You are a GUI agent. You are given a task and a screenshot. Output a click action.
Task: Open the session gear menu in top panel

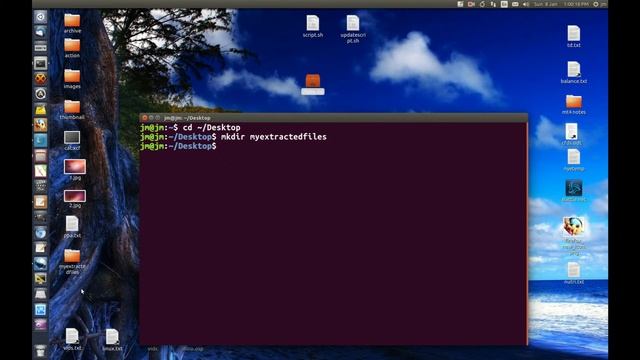[x=596, y=4]
